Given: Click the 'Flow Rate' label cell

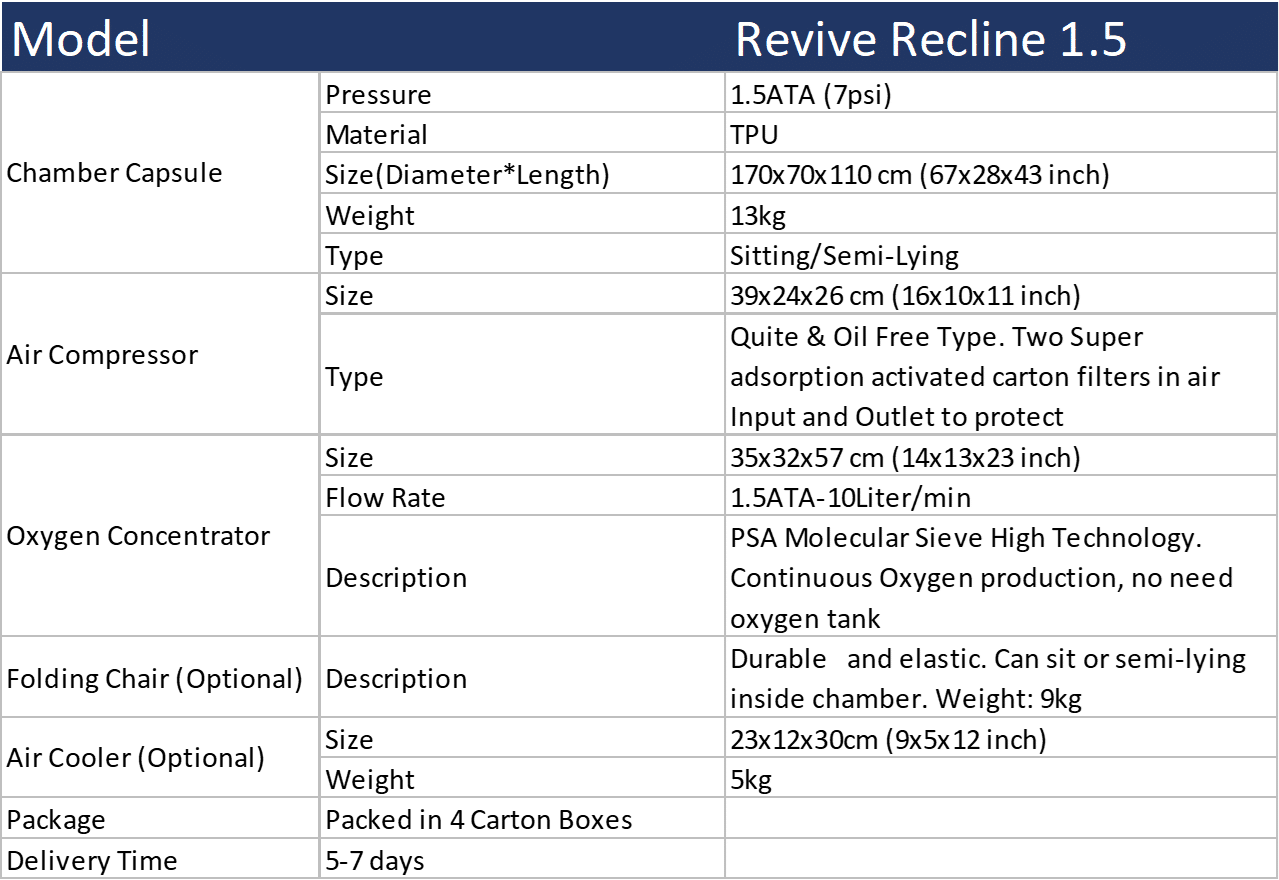Looking at the screenshot, I should point(521,497).
